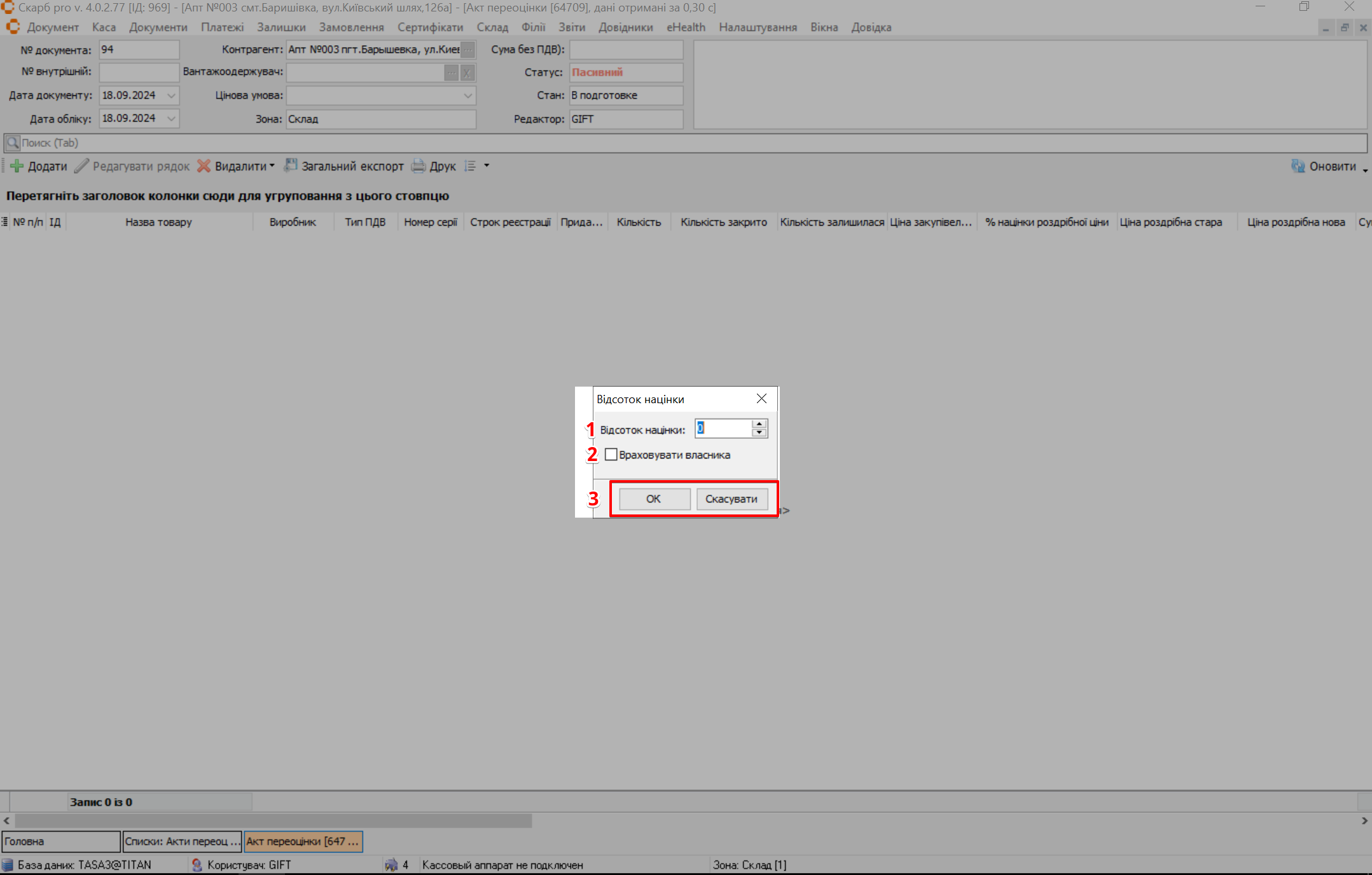This screenshot has height=875, width=1372.
Task: Click the horizontal scrollbar at bottom
Action: (274, 821)
